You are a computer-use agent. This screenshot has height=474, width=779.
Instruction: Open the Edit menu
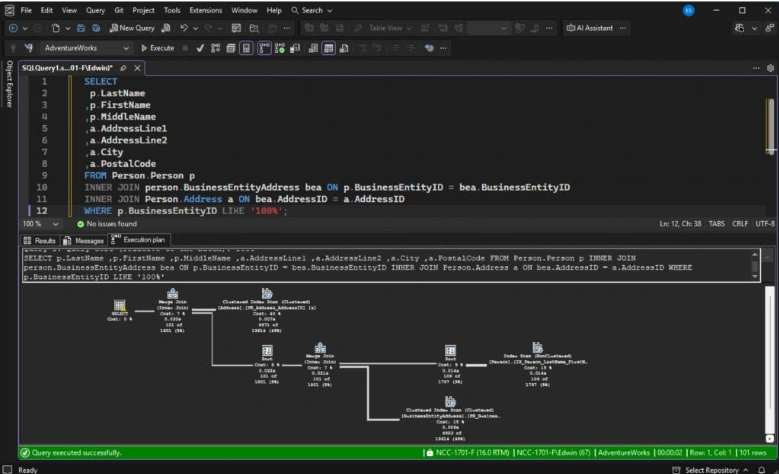pyautogui.click(x=47, y=10)
